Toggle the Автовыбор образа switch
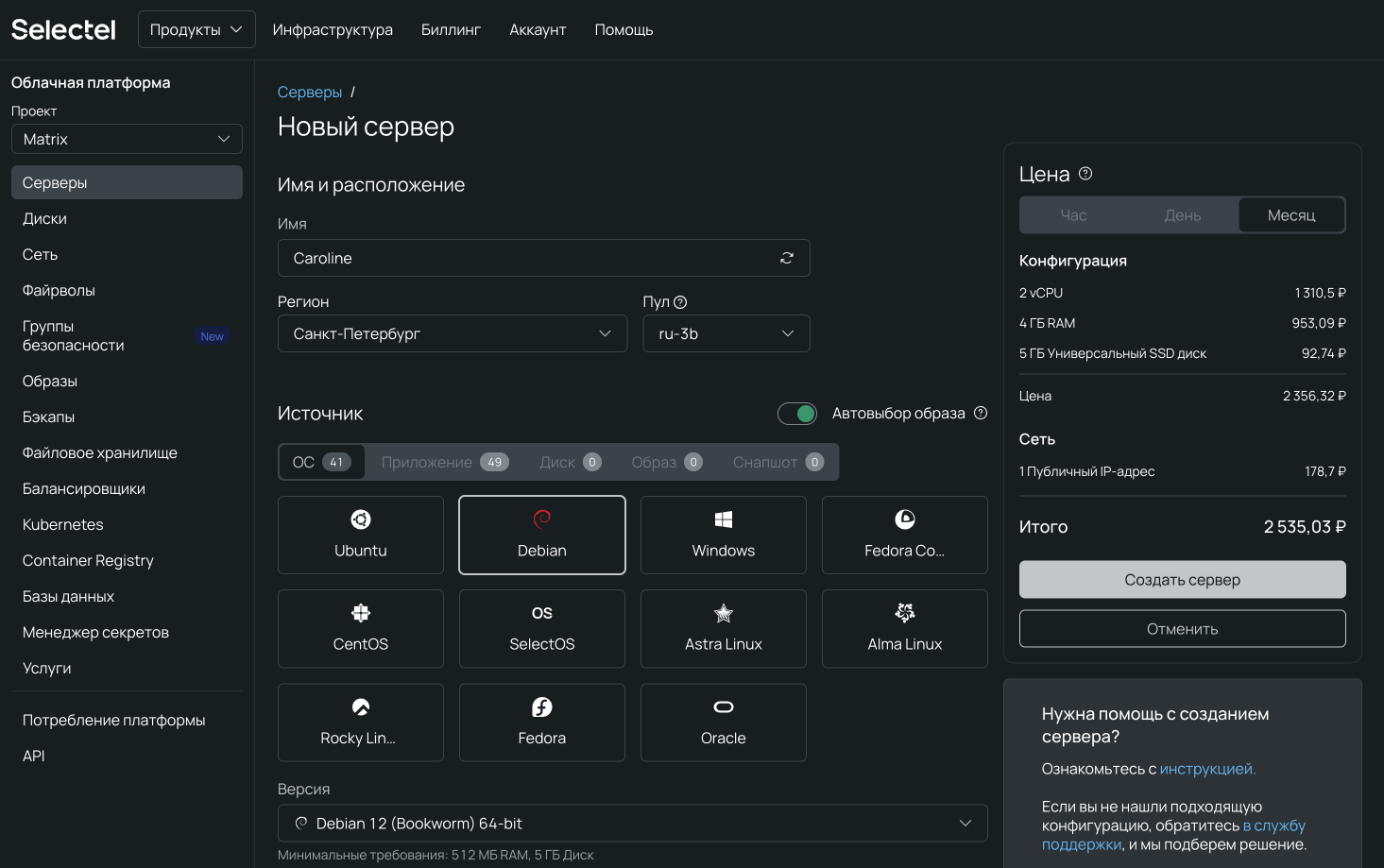Viewport: 1384px width, 868px height. pyautogui.click(x=797, y=414)
